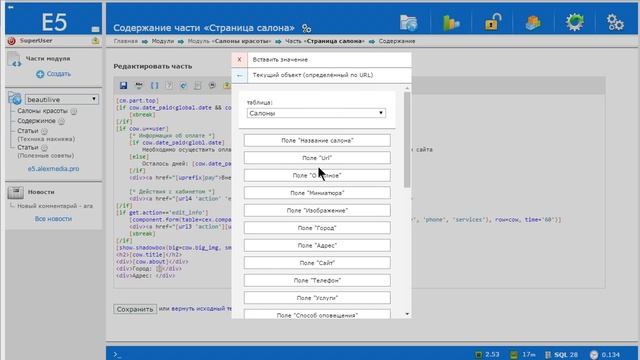This screenshot has height=360, width=640.
Task: Click the site globe icon beside beaublive
Action: [x=15, y=98]
